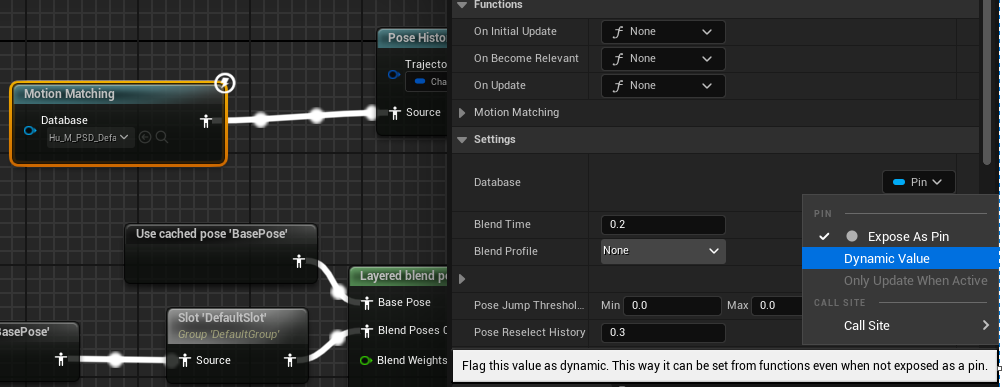The image size is (1005, 387).
Task: Toggle Expose As Pin option
Action: [x=901, y=236]
